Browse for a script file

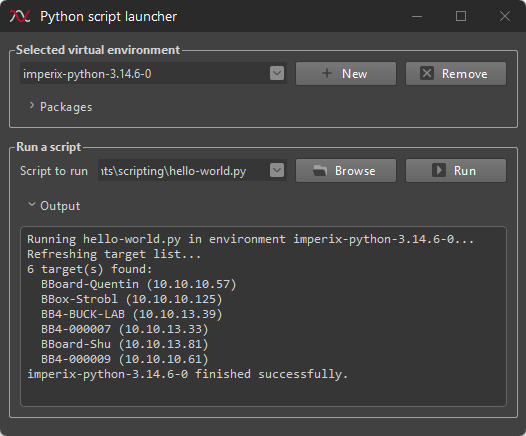pyautogui.click(x=346, y=170)
